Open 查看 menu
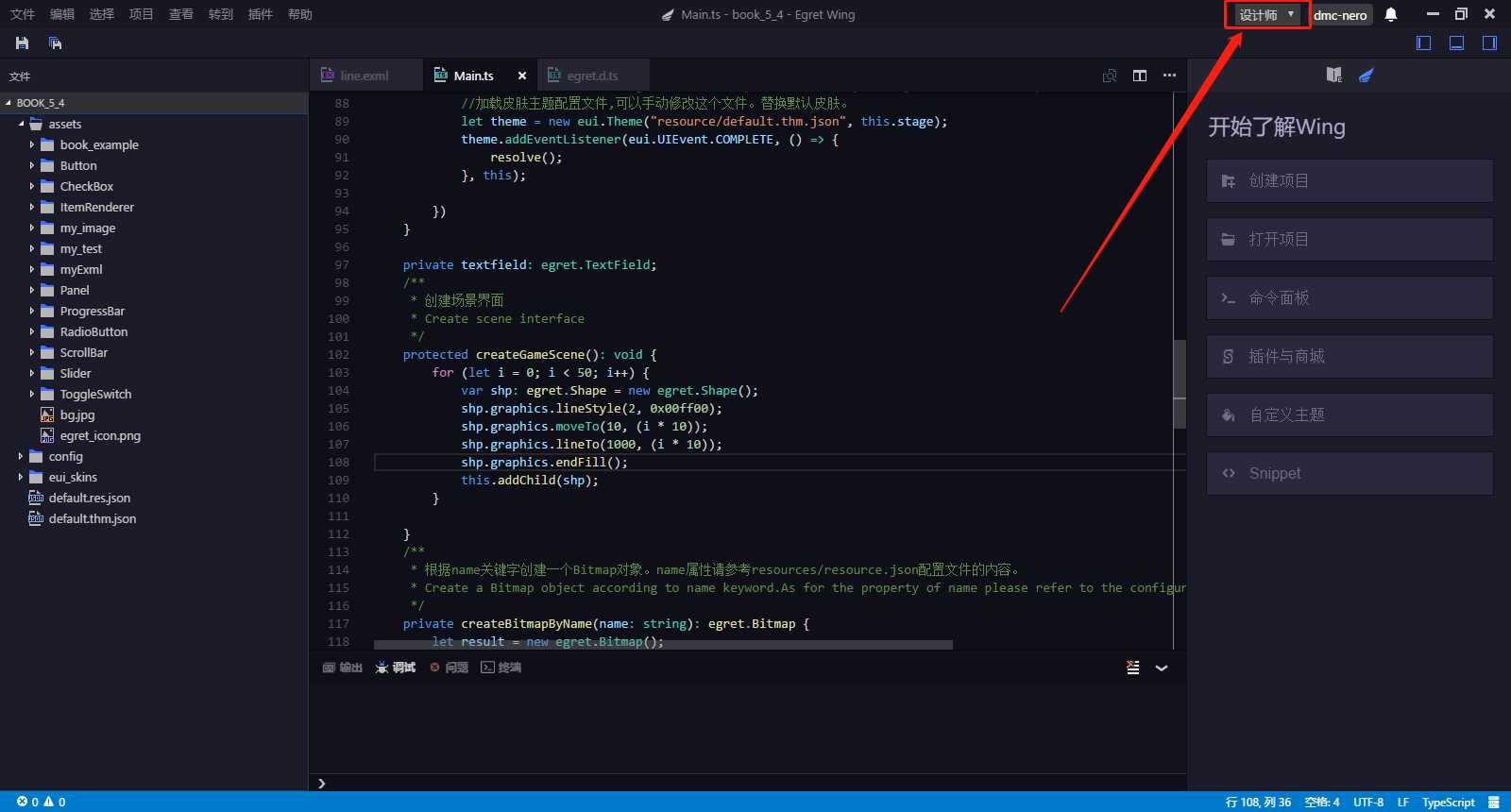 tap(181, 14)
